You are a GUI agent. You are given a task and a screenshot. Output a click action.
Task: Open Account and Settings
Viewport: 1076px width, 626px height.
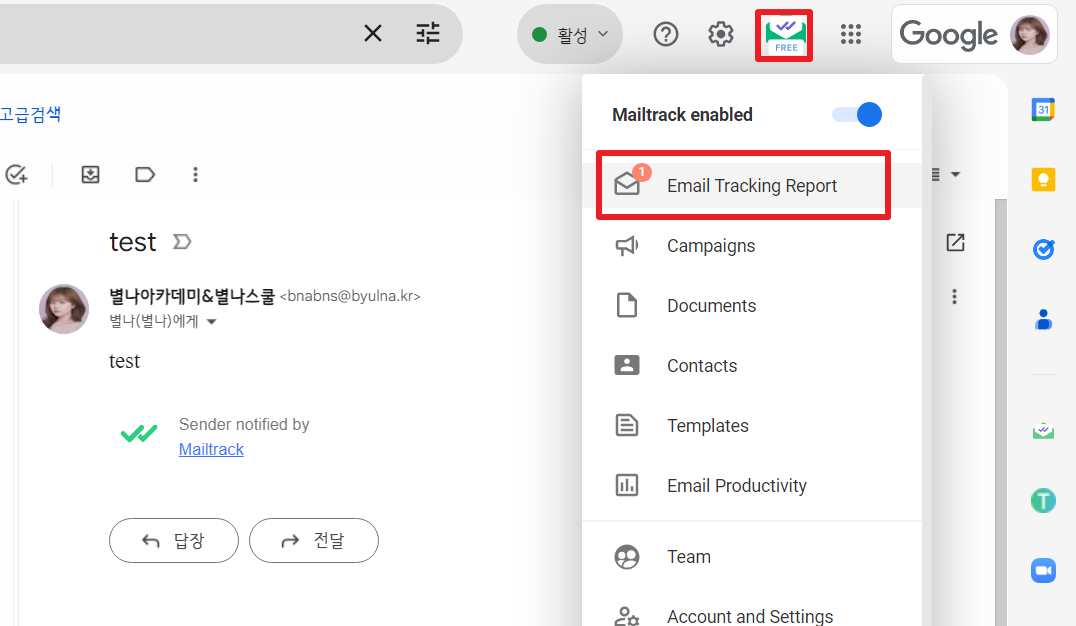[x=751, y=616]
